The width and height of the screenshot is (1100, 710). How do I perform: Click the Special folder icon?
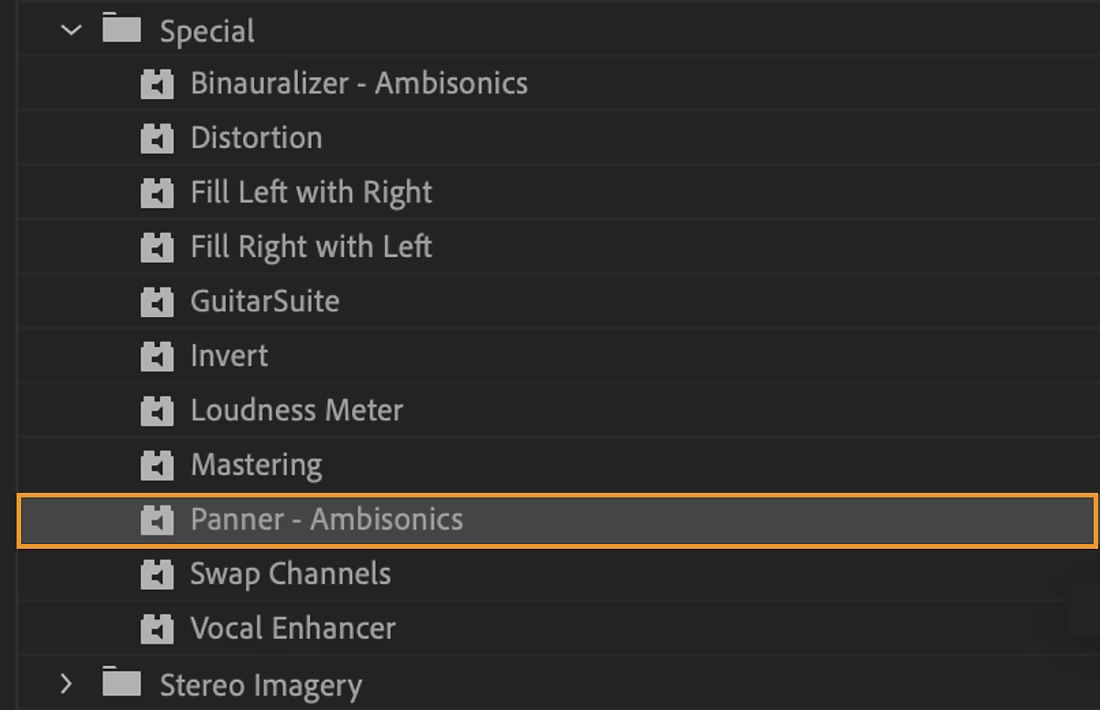point(122,30)
